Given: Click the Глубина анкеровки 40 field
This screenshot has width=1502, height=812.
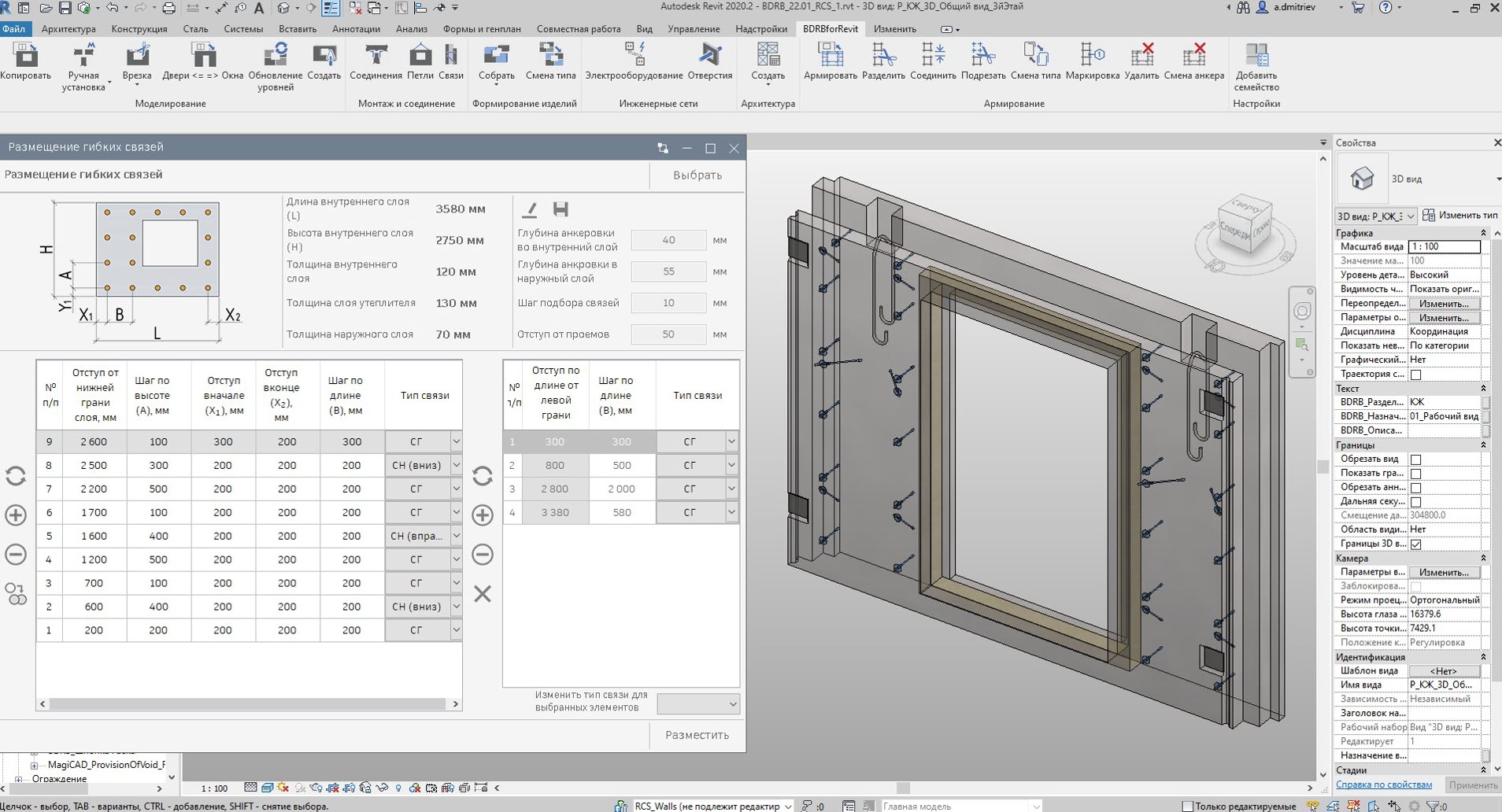Looking at the screenshot, I should [668, 240].
